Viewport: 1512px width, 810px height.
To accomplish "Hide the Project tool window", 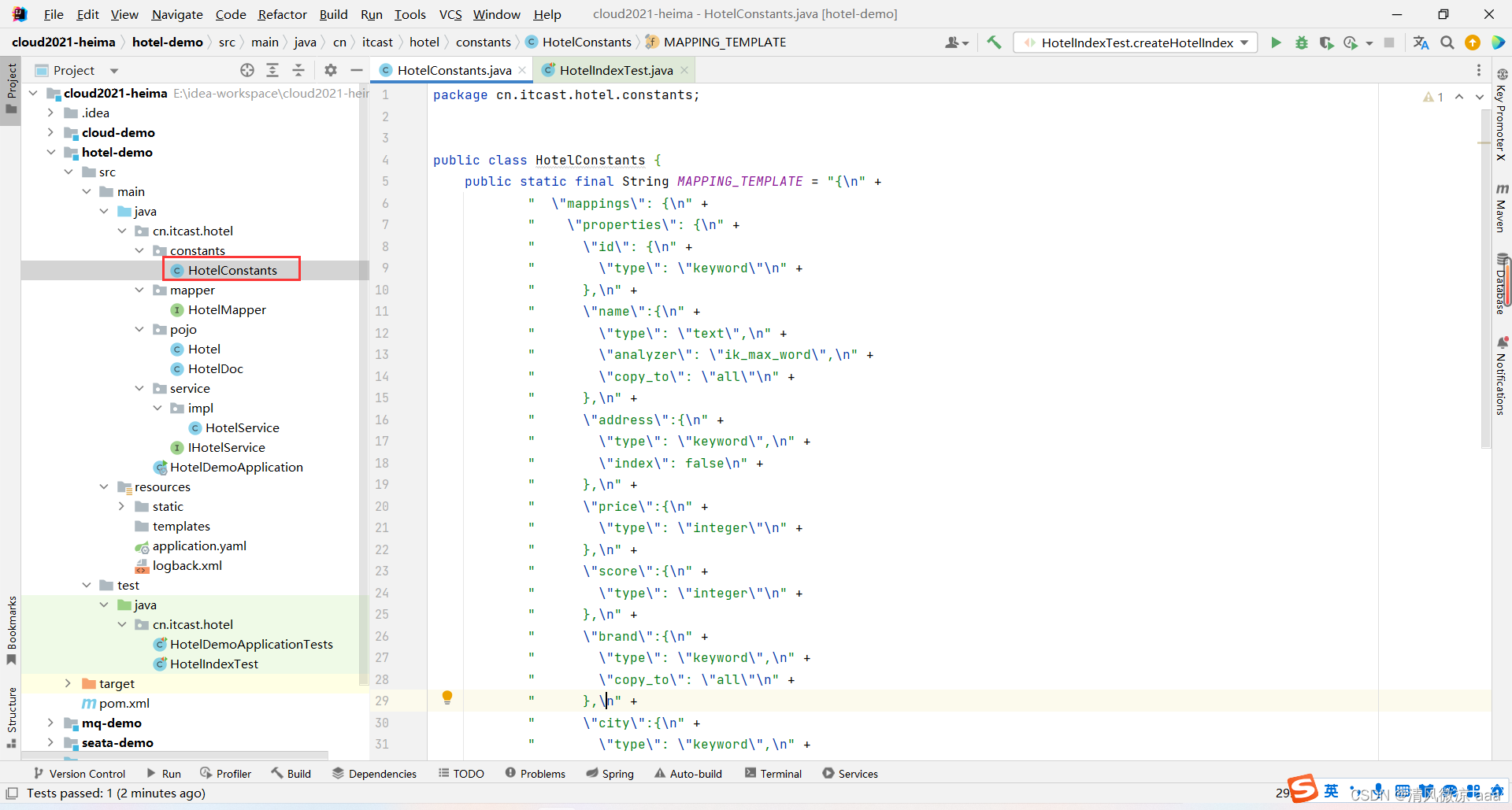I will pos(357,70).
